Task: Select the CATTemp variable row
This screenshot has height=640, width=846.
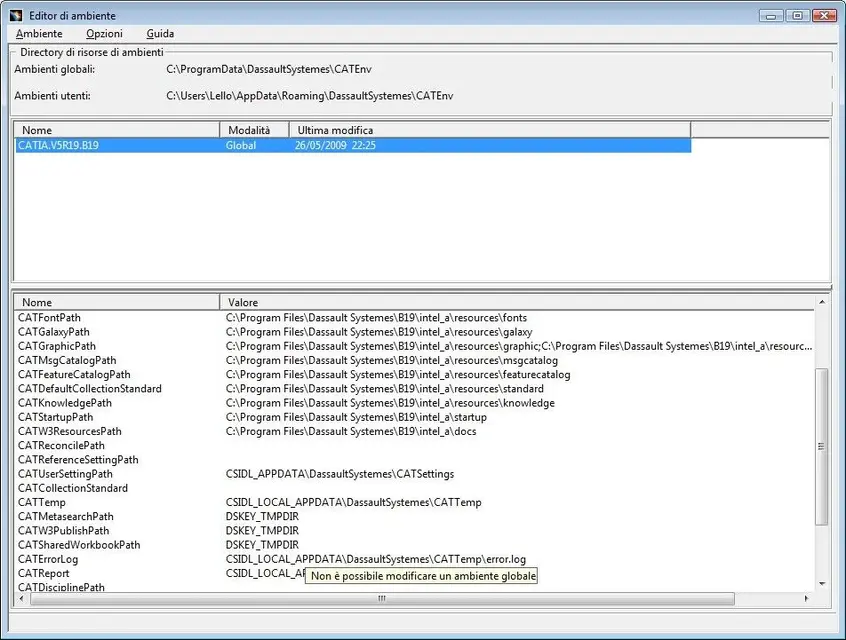Action: [42, 503]
